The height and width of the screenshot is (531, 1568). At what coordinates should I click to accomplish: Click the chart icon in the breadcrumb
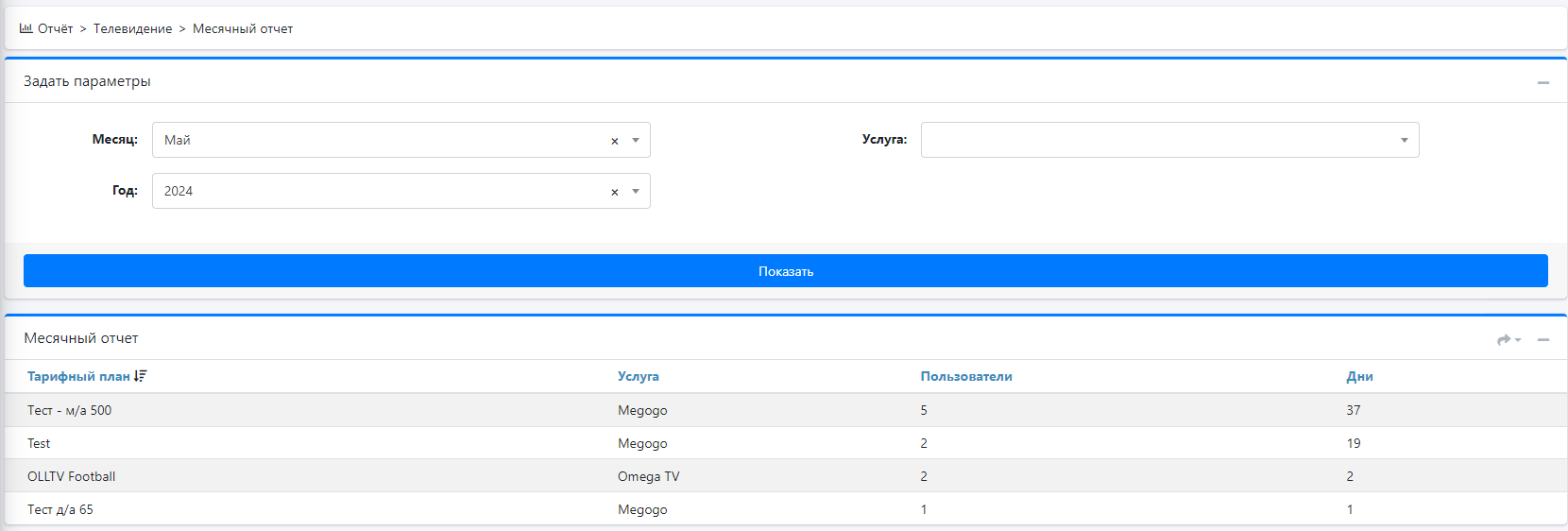pos(26,28)
